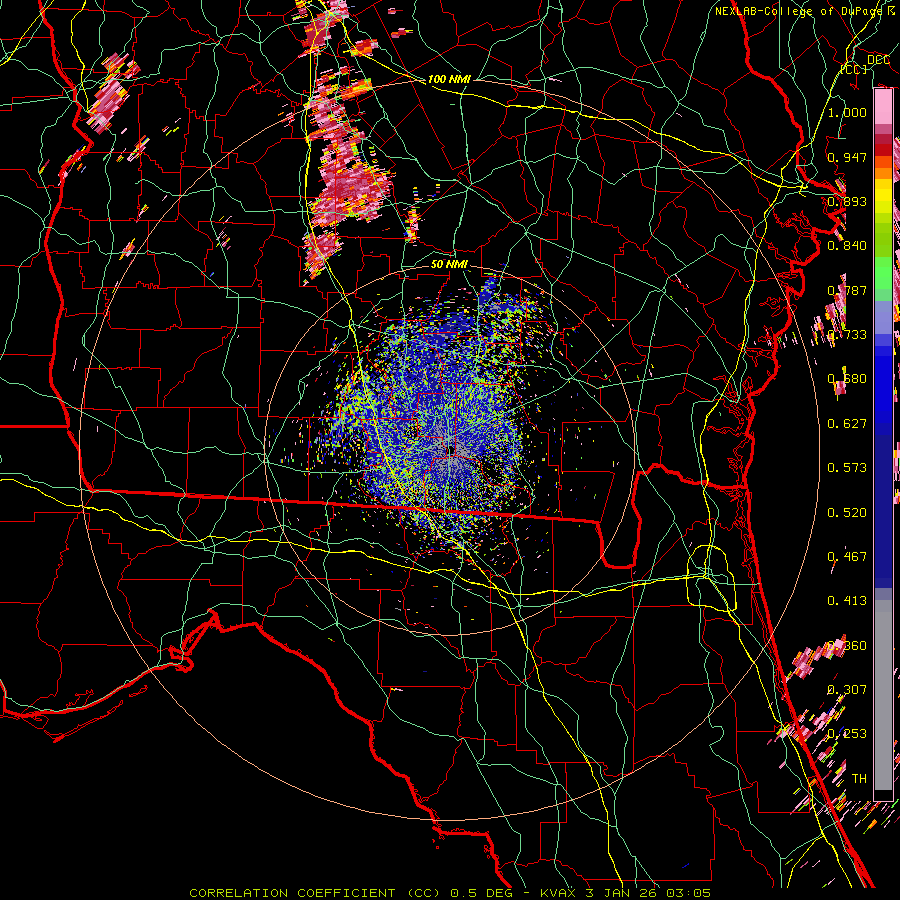Click the 0.840 scale value
Image resolution: width=900 pixels, height=900 pixels.
tap(847, 246)
